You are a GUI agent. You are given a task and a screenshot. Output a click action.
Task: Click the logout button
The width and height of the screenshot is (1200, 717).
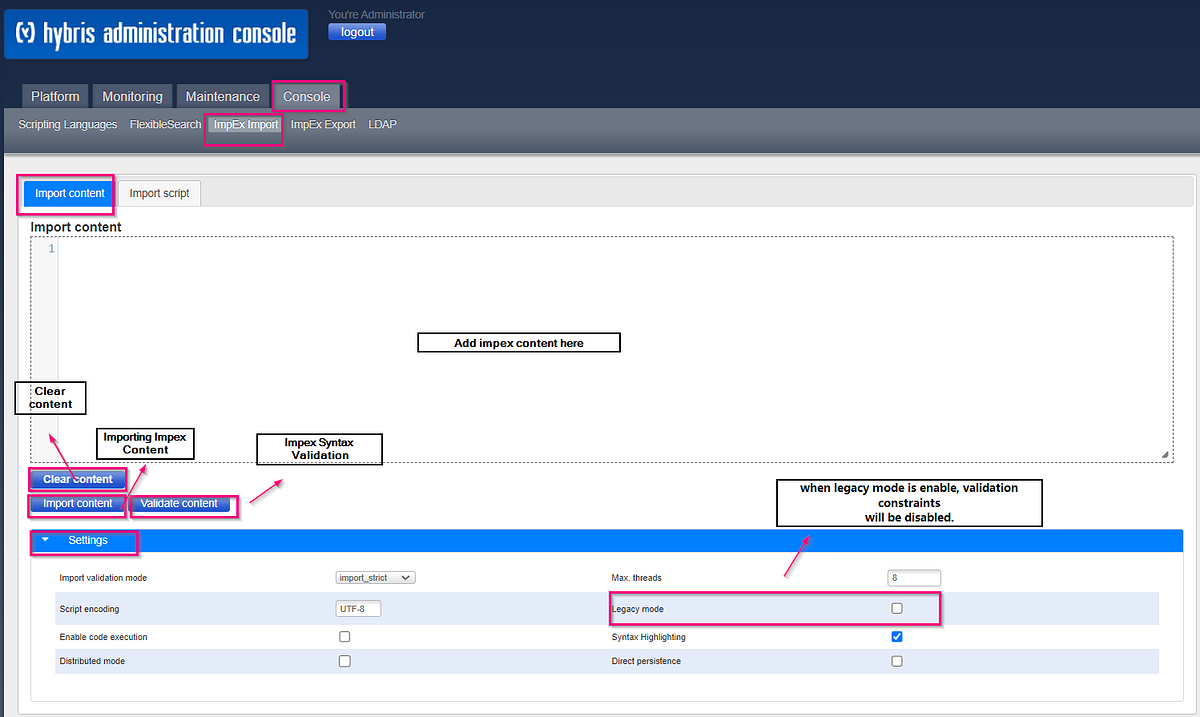357,31
